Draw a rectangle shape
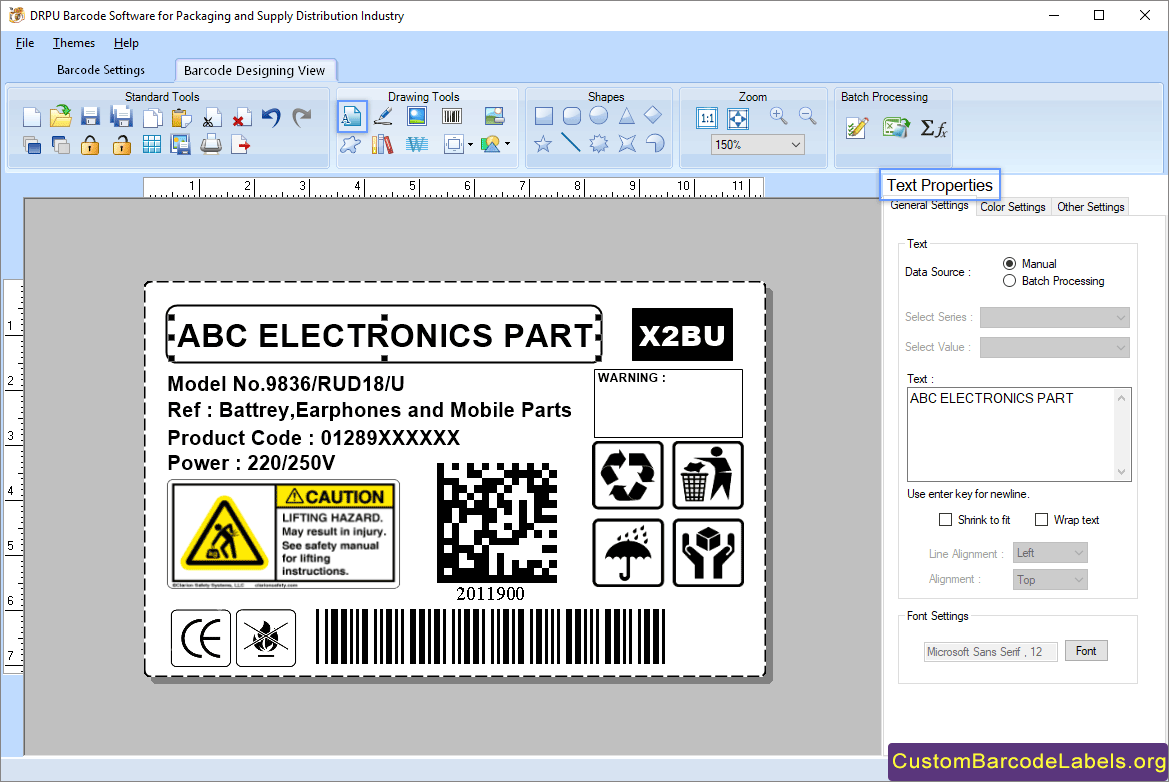The width and height of the screenshot is (1169, 782). pyautogui.click(x=544, y=116)
